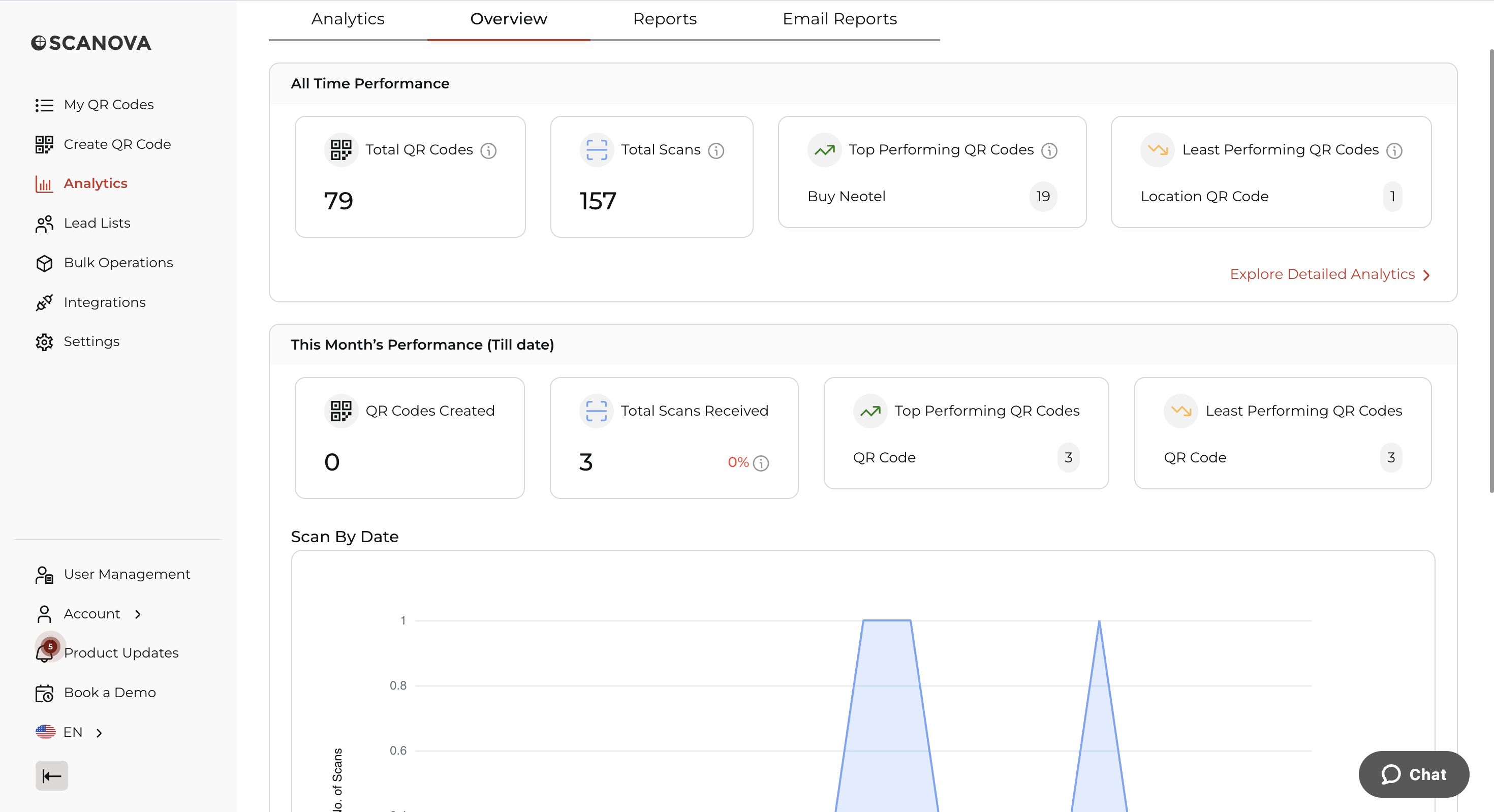This screenshot has height=812, width=1494.
Task: Click the Explore Detailed Analytics arrow
Action: click(1427, 275)
